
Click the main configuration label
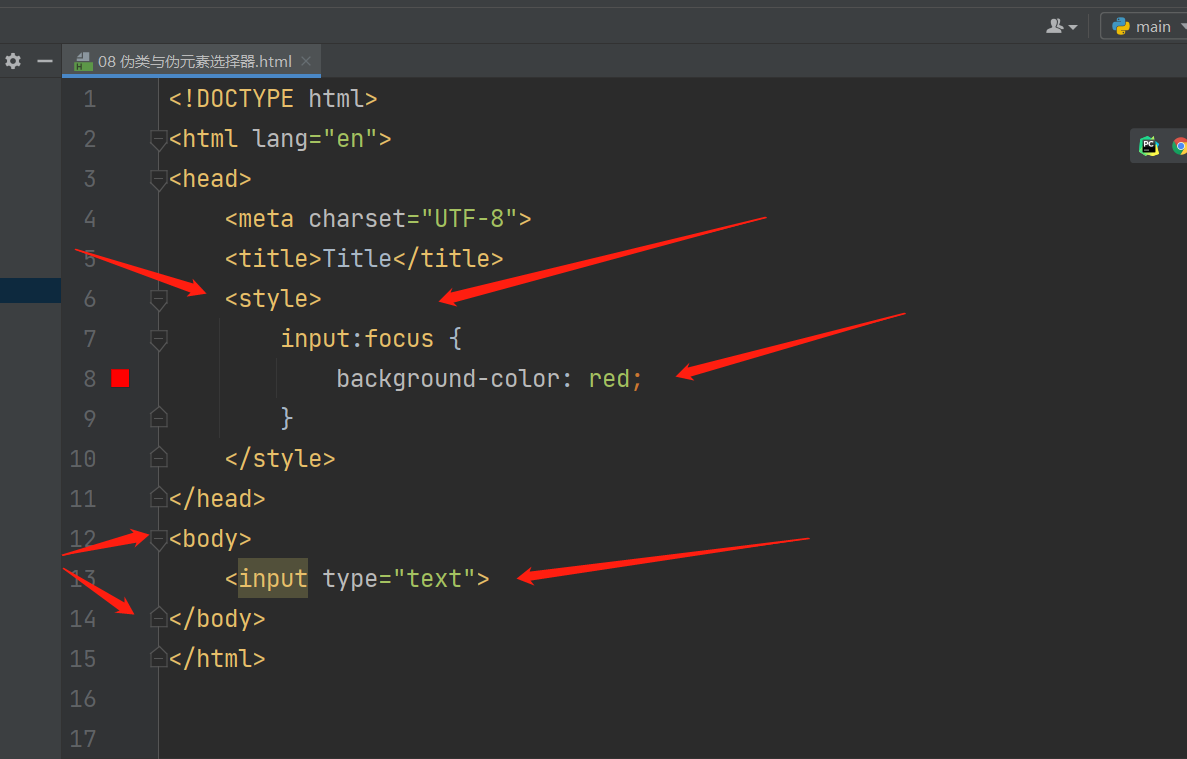1153,27
